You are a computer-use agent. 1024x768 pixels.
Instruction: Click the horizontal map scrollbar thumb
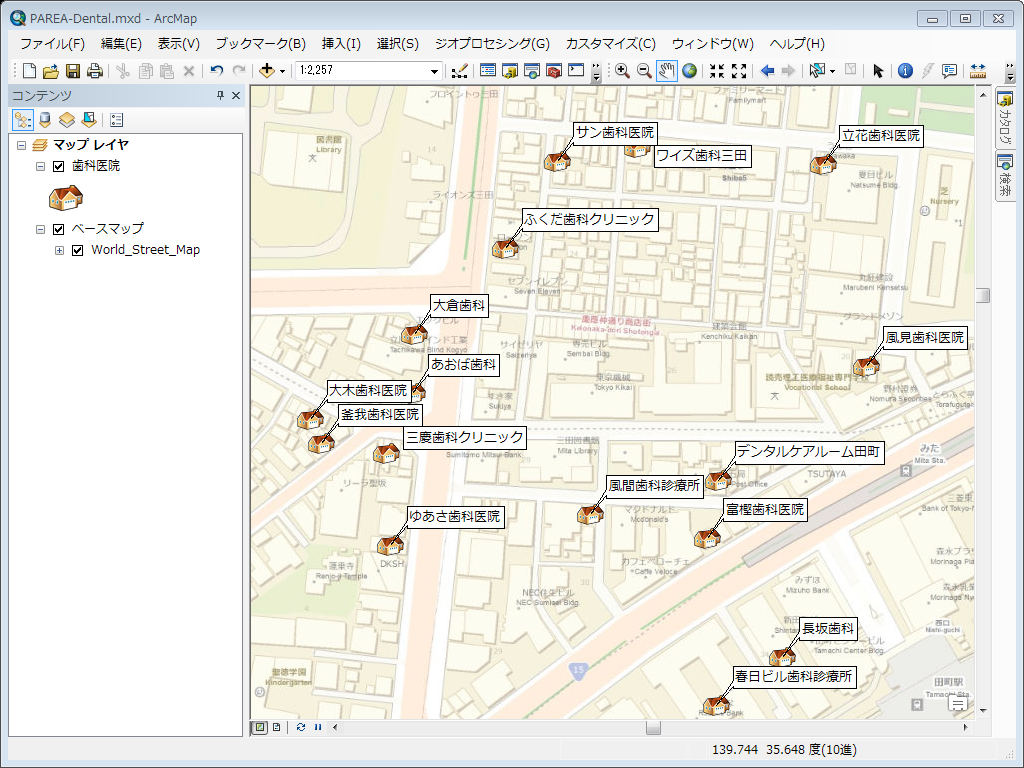pos(653,727)
